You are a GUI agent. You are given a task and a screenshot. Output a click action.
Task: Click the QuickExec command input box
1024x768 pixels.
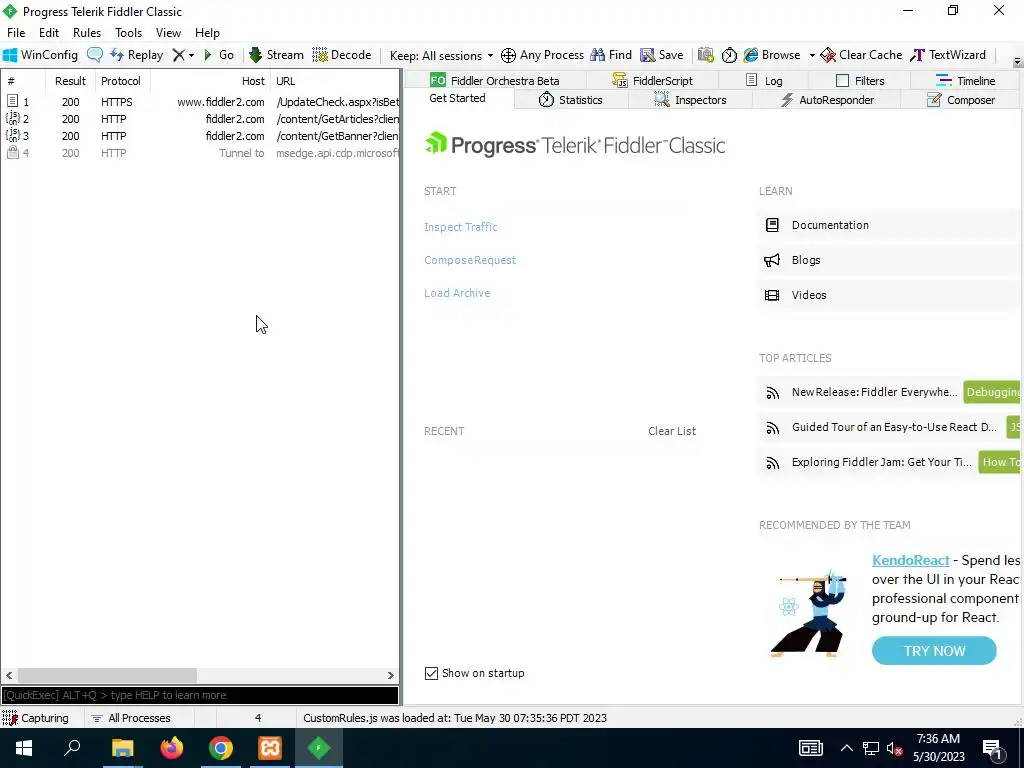200,695
